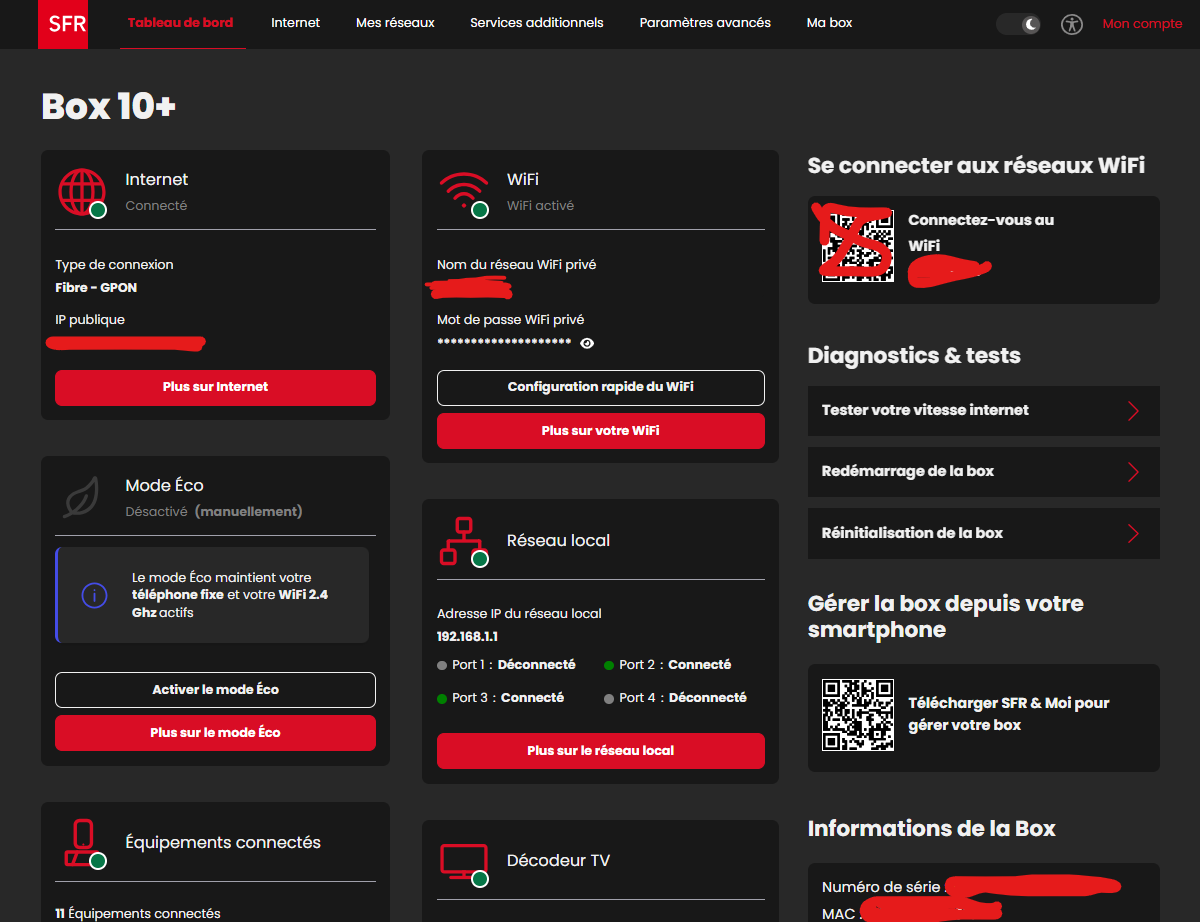Expand Réinitialisation de la box
1200x922 pixels.
point(983,533)
